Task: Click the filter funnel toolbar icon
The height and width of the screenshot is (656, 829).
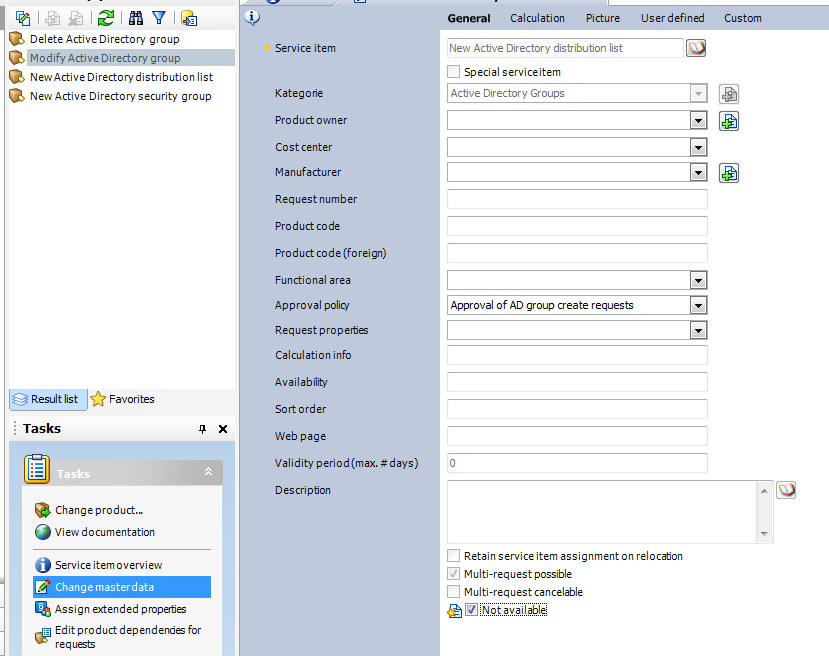Action: [x=159, y=19]
